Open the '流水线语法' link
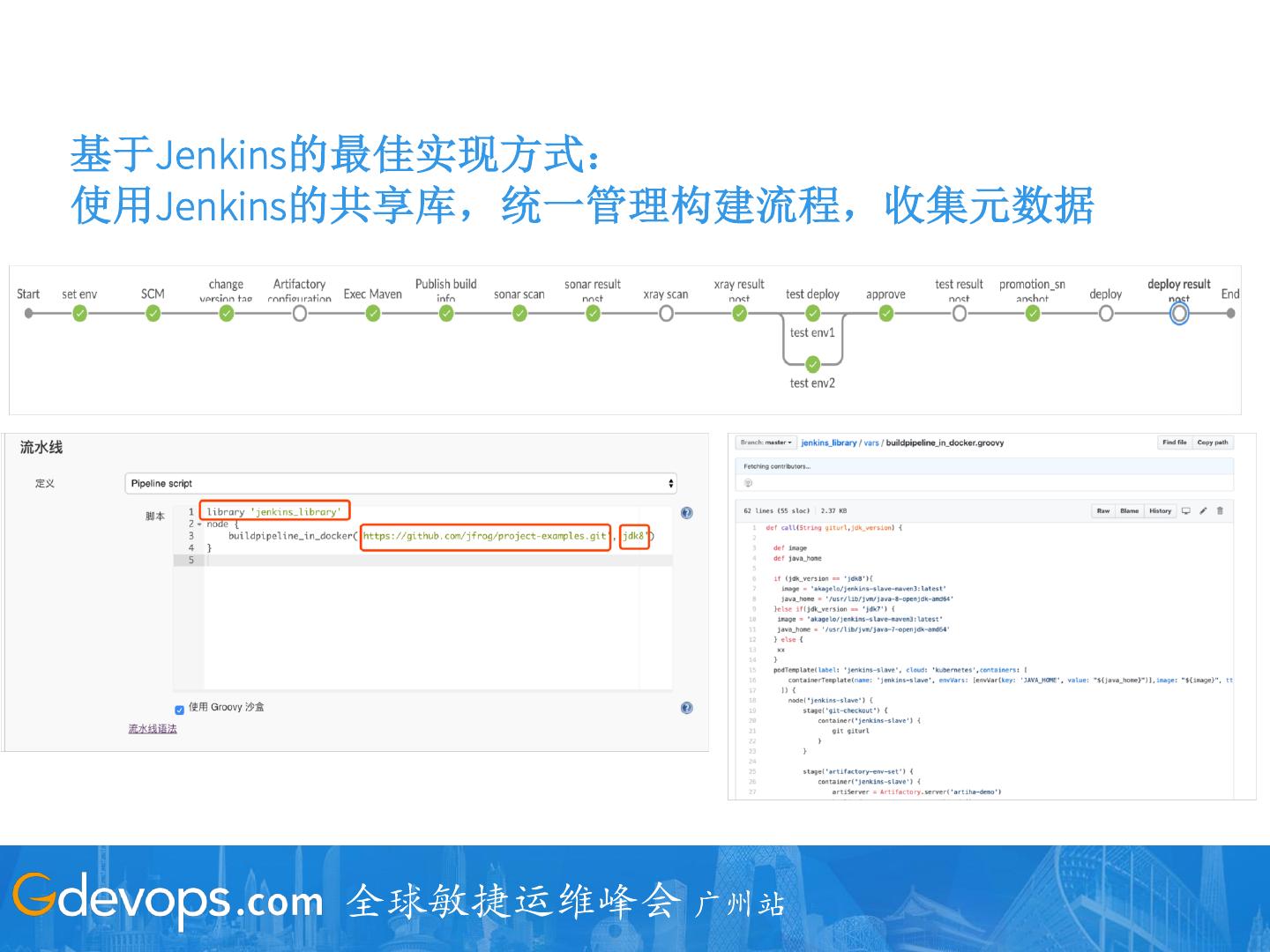Image resolution: width=1270 pixels, height=952 pixels. 153,729
